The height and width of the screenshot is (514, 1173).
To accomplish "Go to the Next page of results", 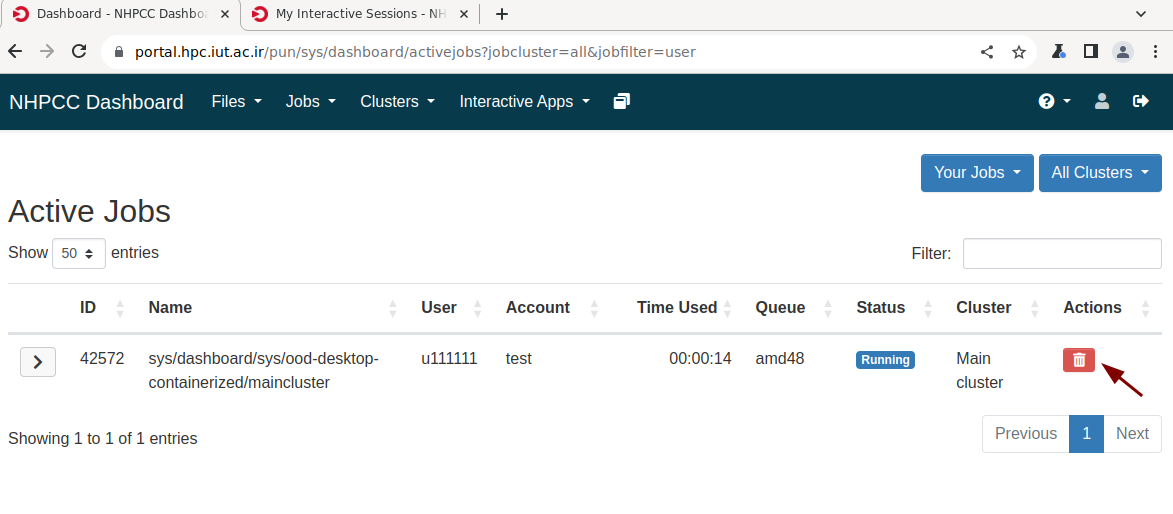I will (x=1132, y=433).
